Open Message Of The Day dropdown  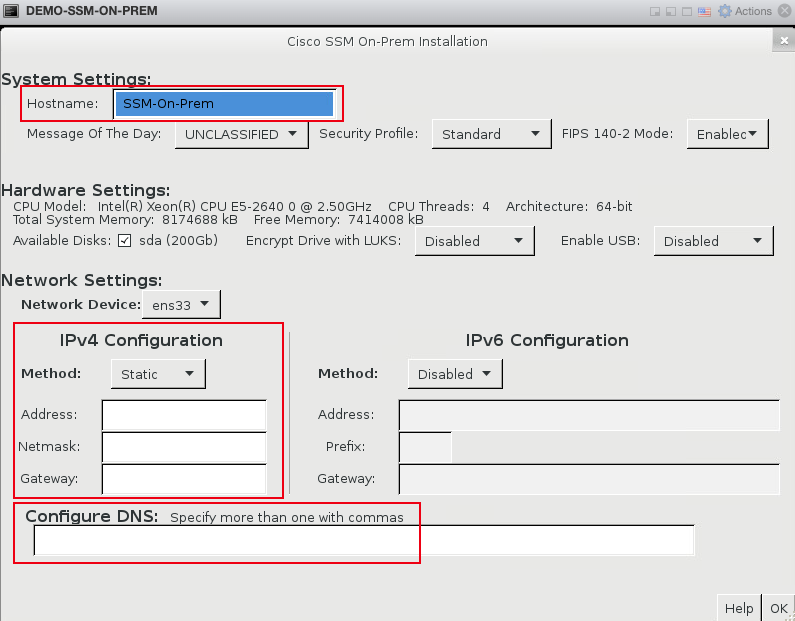(241, 134)
